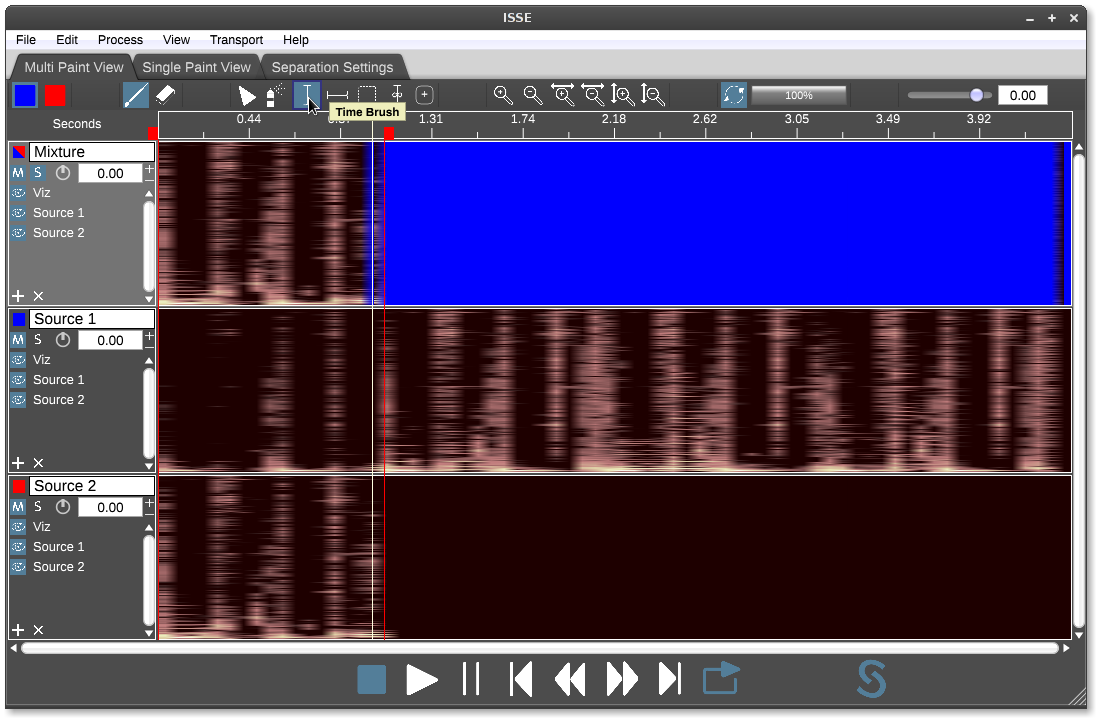Toggle the loop playback button

click(x=720, y=679)
